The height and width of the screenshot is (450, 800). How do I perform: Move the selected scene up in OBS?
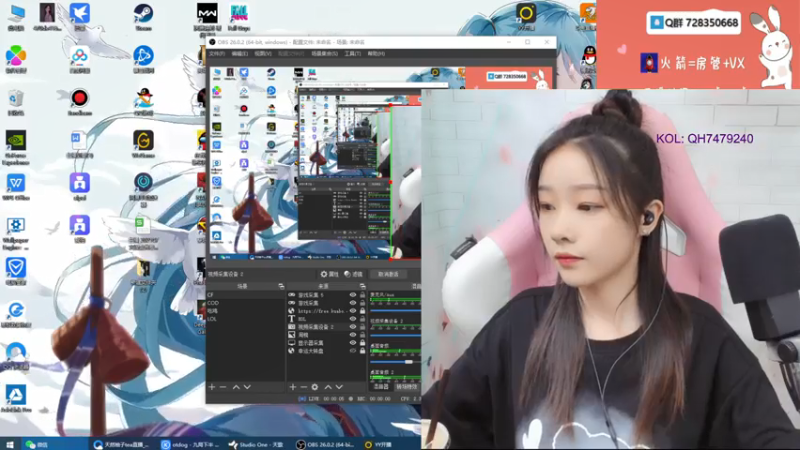[x=236, y=387]
